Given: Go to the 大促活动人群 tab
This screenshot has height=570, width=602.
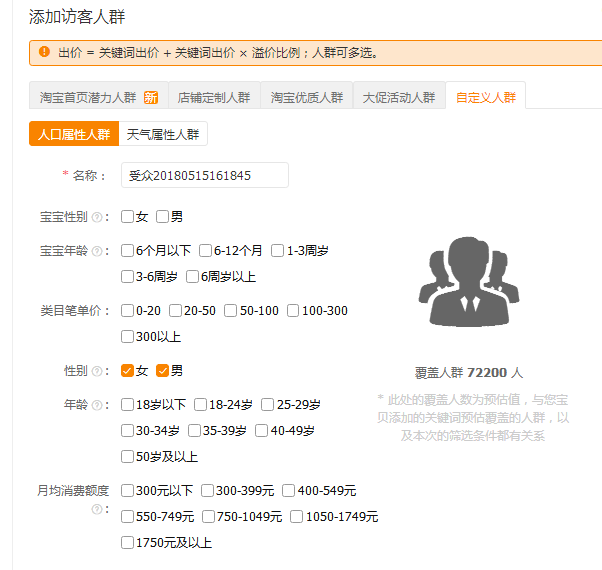Looking at the screenshot, I should tap(399, 97).
